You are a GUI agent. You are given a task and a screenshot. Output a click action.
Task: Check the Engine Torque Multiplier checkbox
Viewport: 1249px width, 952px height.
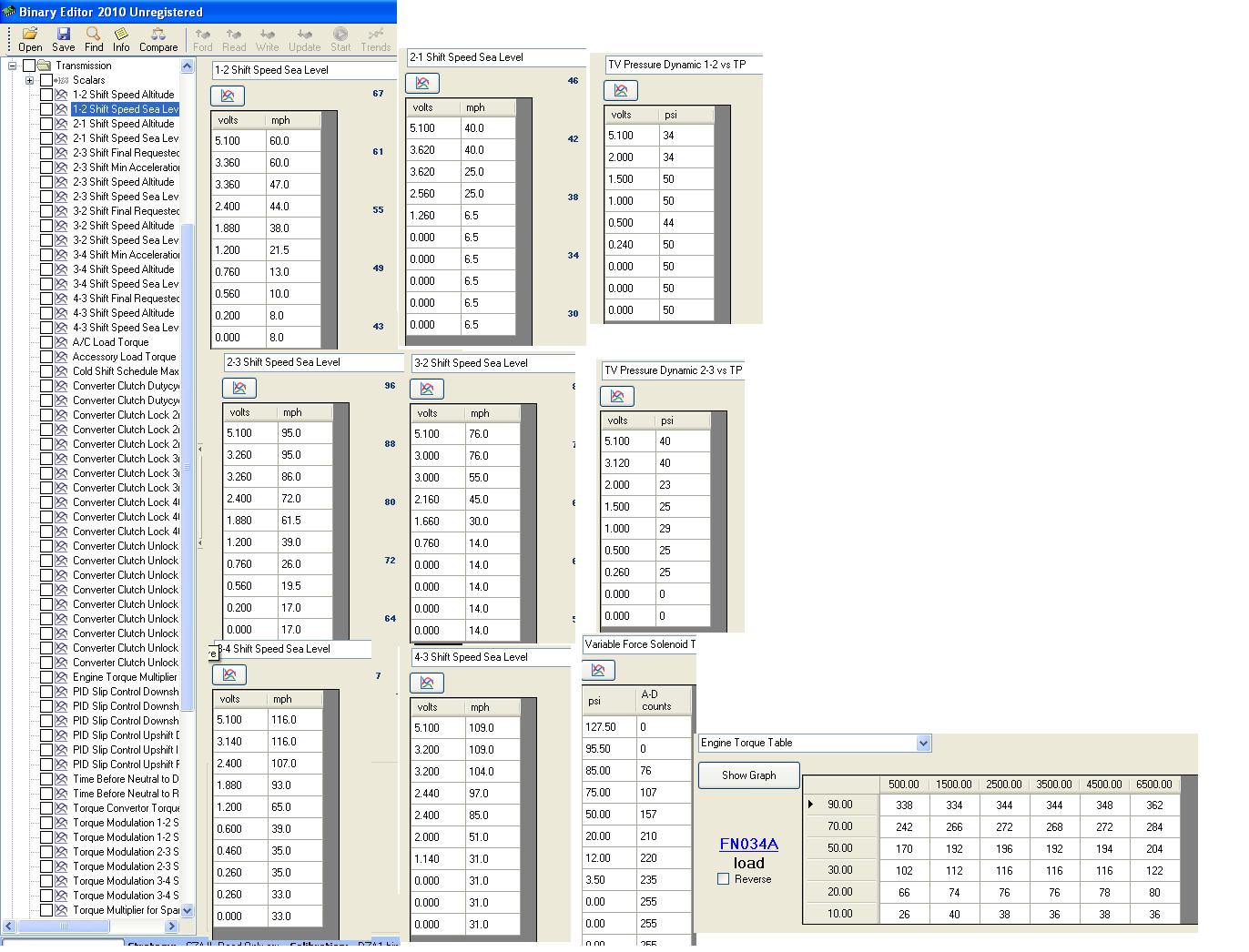pos(46,677)
